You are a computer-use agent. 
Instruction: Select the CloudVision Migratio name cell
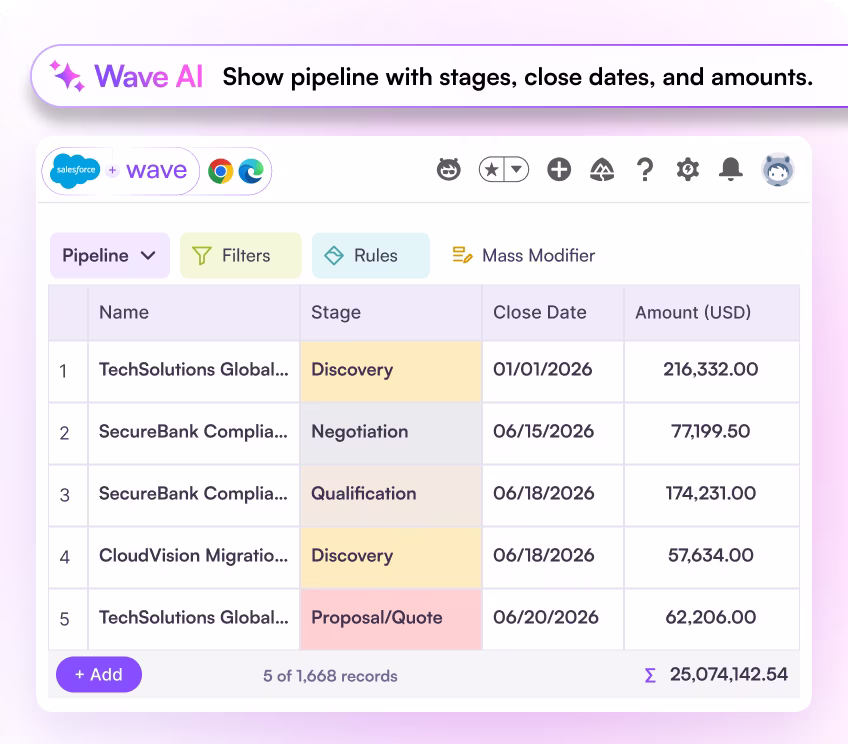point(194,557)
